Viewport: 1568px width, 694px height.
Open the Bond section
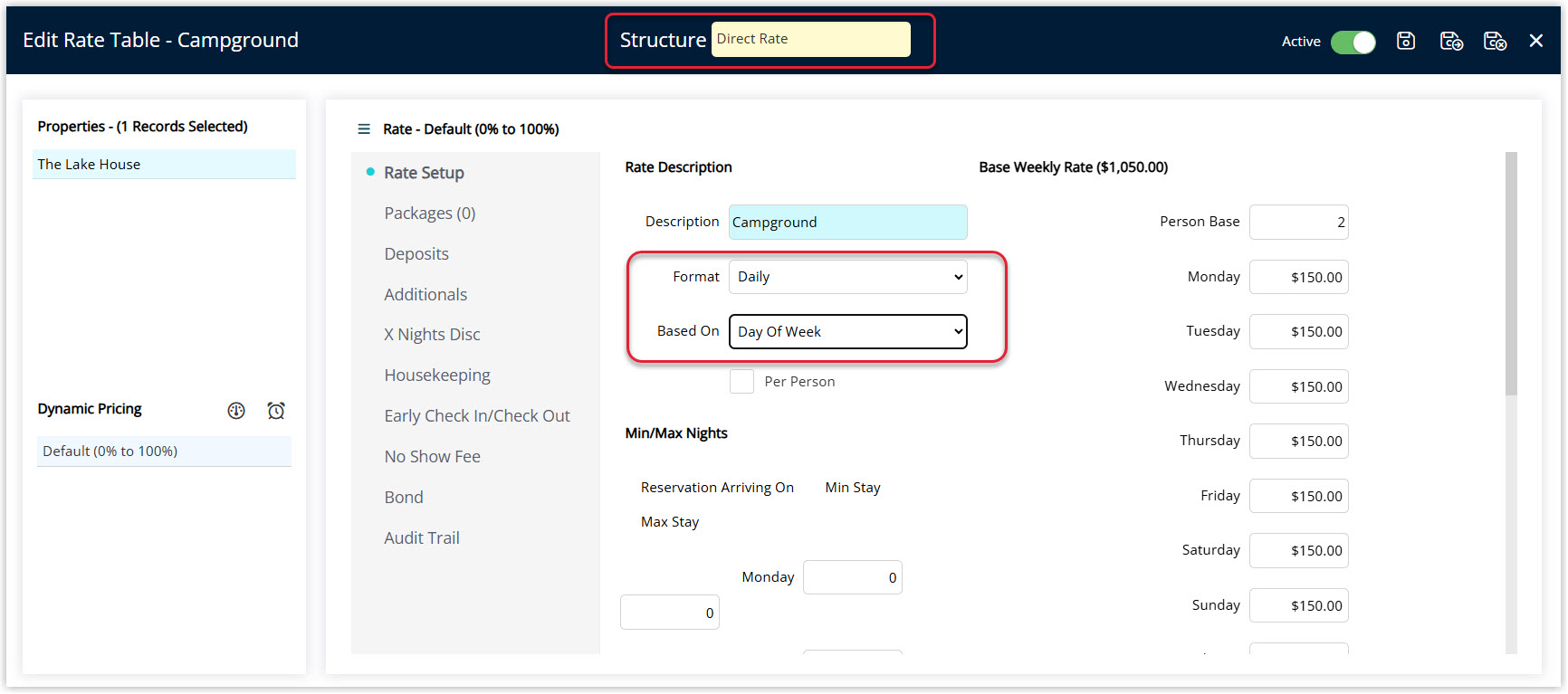pyautogui.click(x=404, y=498)
